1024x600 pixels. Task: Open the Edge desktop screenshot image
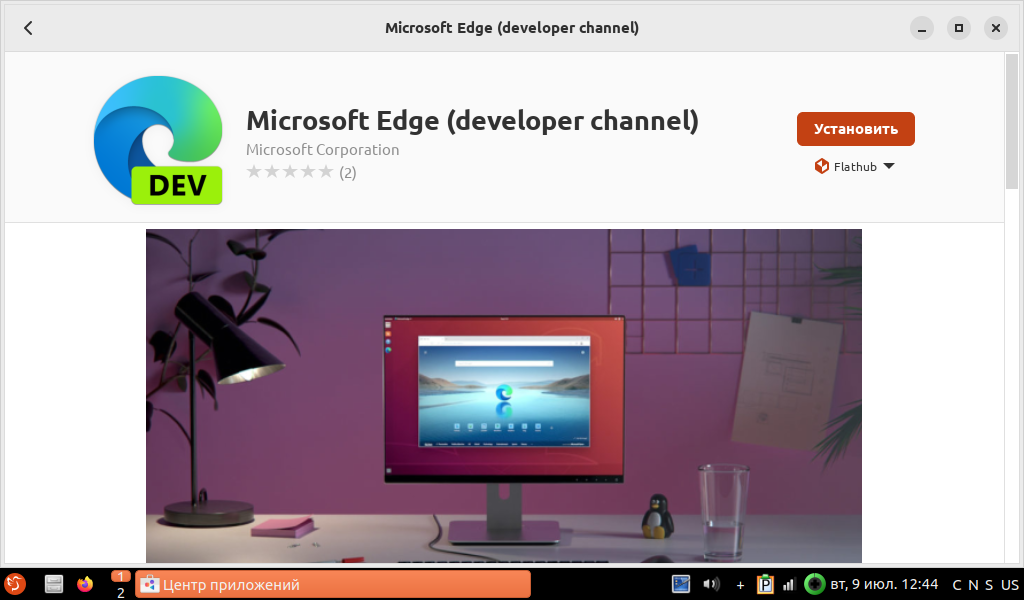coord(504,396)
